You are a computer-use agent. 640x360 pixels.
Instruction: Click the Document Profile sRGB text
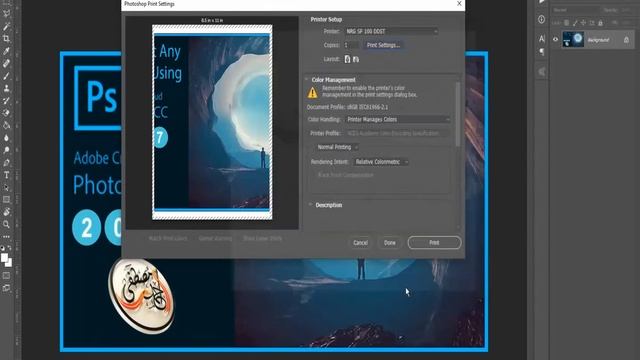coord(347,107)
